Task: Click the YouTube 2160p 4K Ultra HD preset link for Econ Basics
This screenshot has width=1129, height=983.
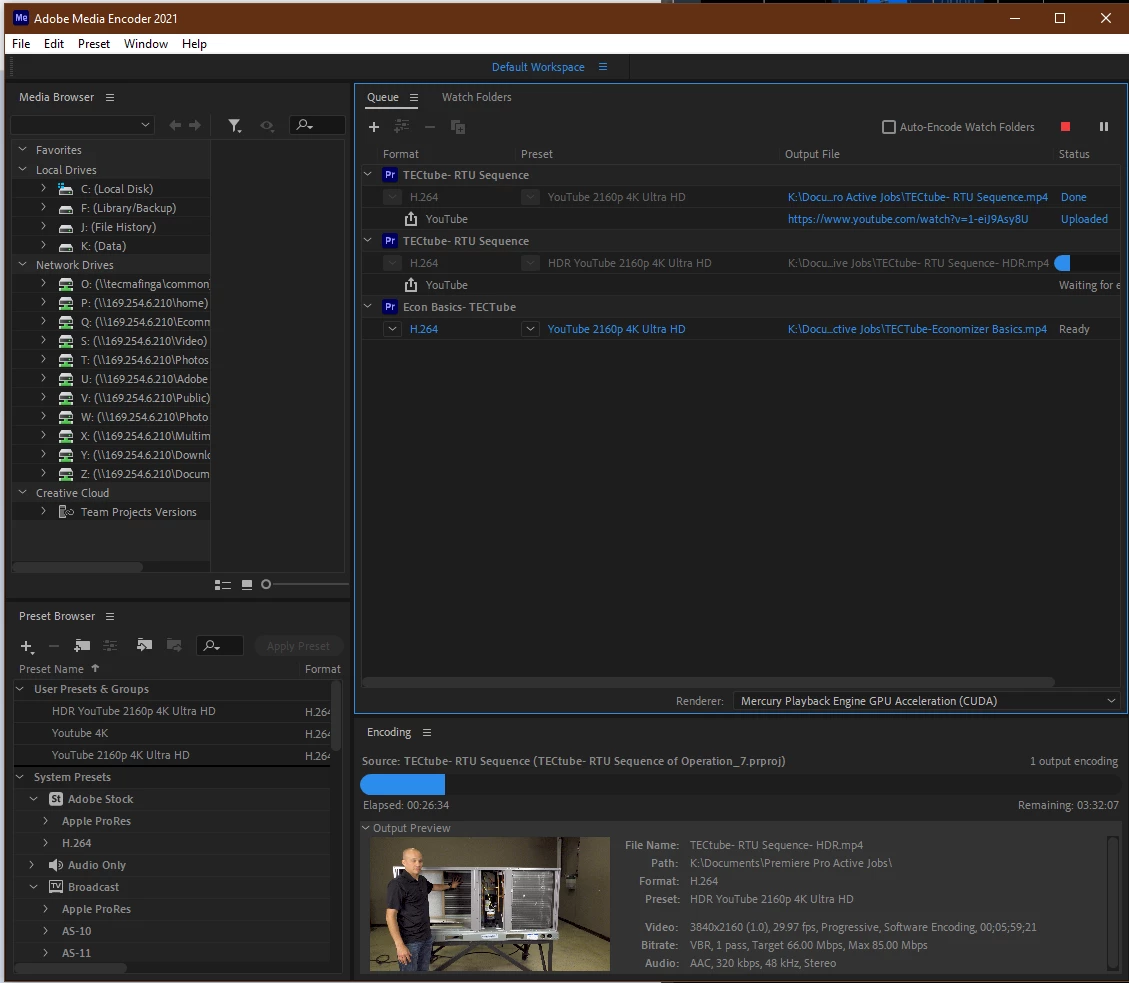Action: point(616,329)
